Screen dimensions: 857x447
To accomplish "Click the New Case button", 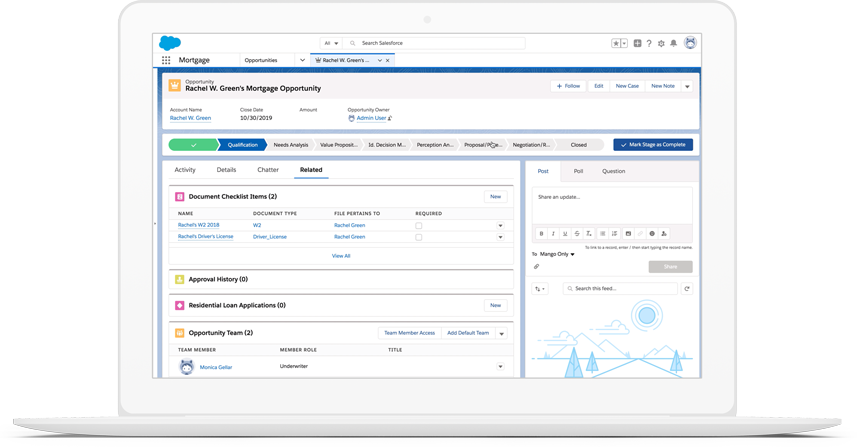I will [627, 86].
